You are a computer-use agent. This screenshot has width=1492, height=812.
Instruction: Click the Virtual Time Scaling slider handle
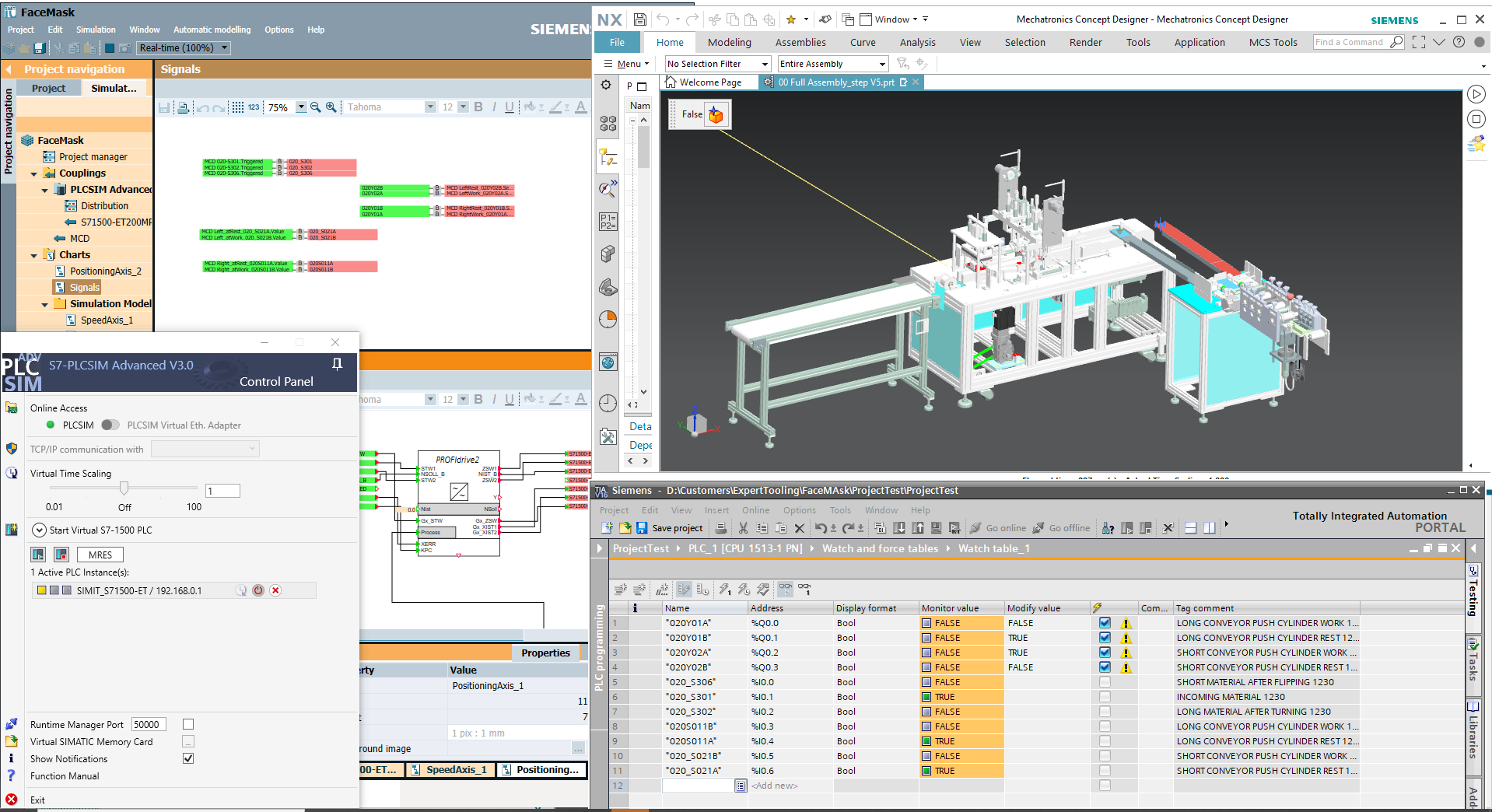click(x=124, y=488)
